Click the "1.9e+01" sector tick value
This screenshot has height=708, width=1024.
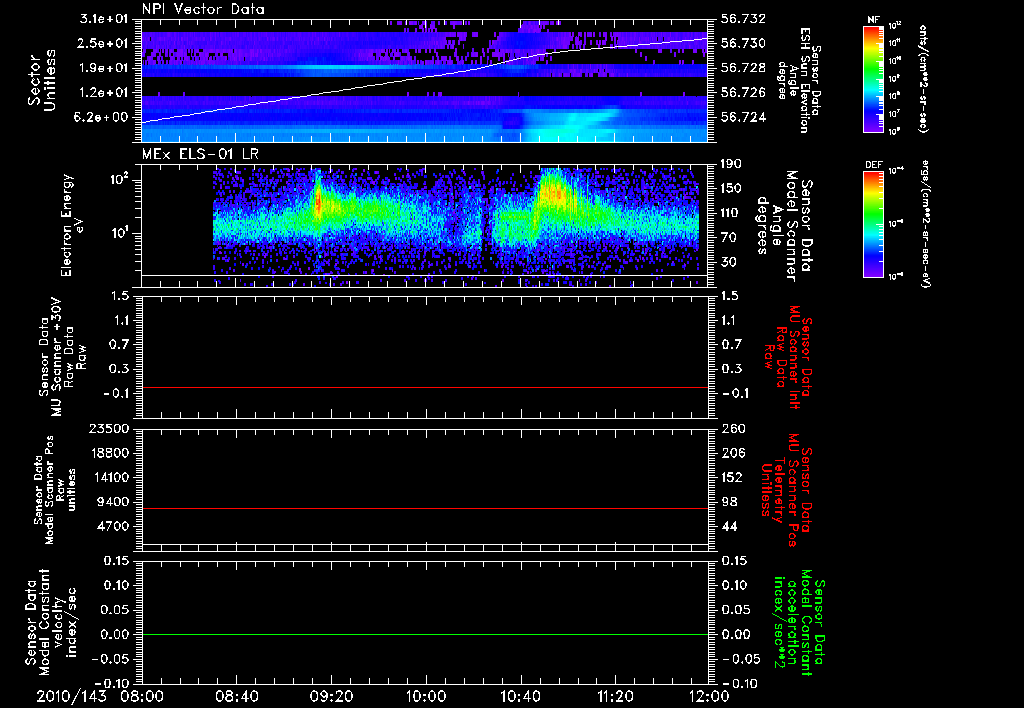104,68
